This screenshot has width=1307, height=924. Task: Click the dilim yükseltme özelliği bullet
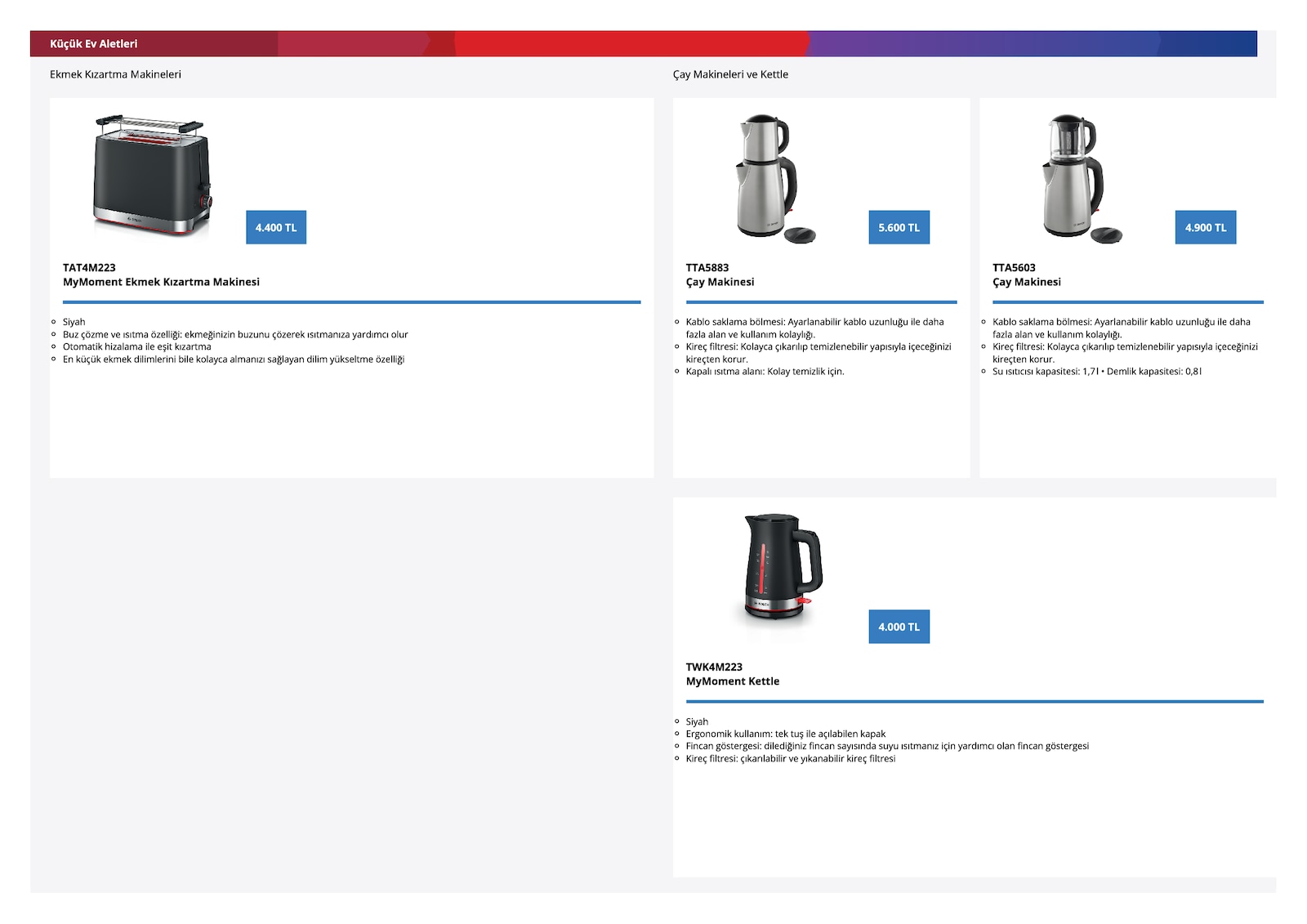coord(234,359)
